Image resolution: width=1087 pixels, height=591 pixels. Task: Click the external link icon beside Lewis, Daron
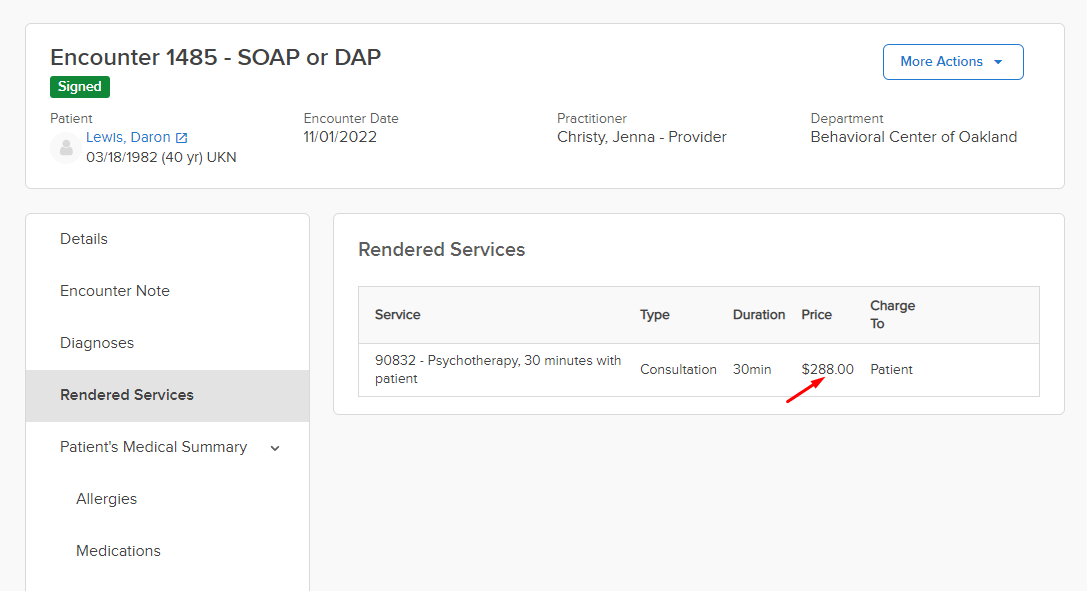click(x=182, y=138)
